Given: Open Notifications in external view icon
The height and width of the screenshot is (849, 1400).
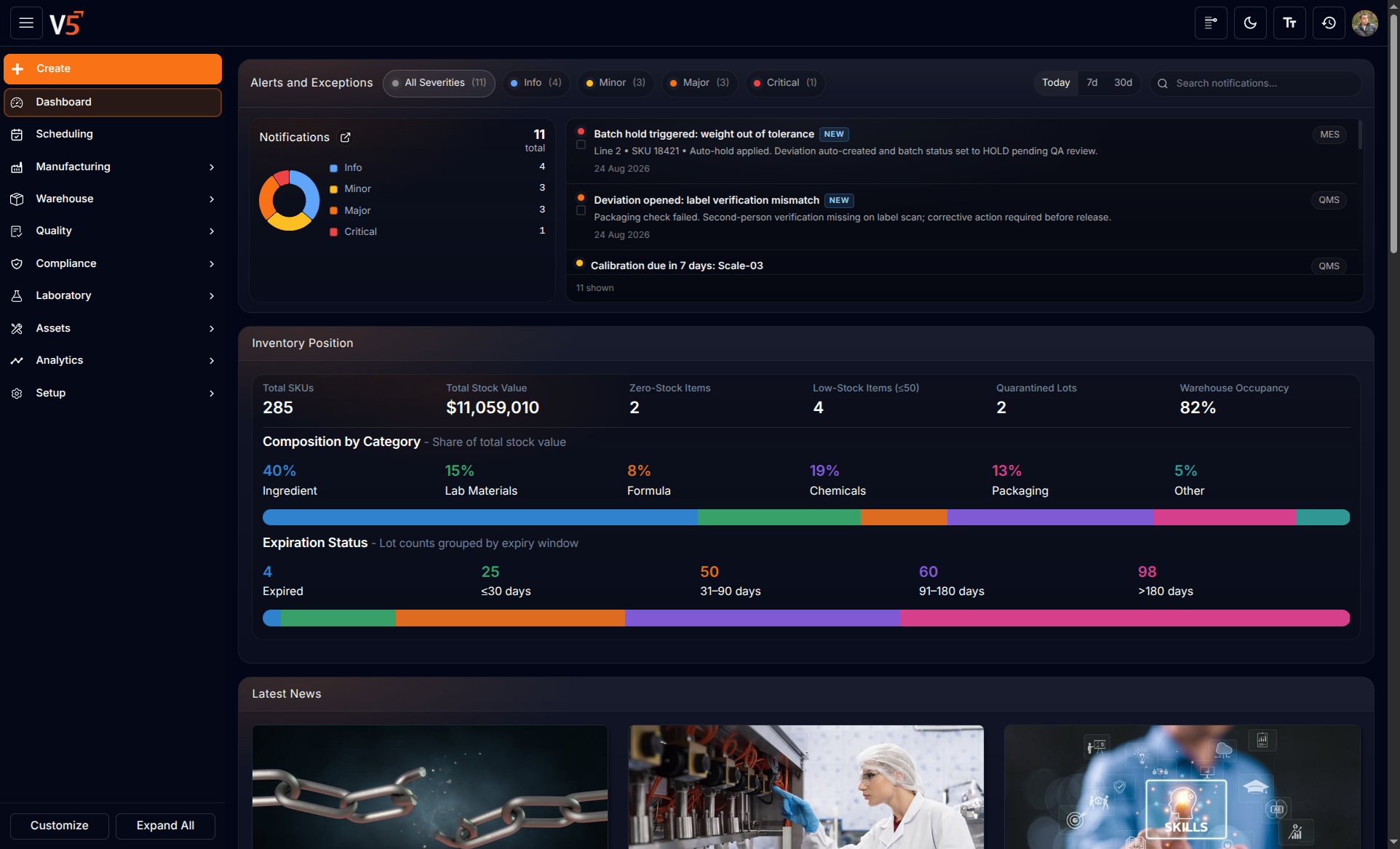Looking at the screenshot, I should tap(346, 137).
